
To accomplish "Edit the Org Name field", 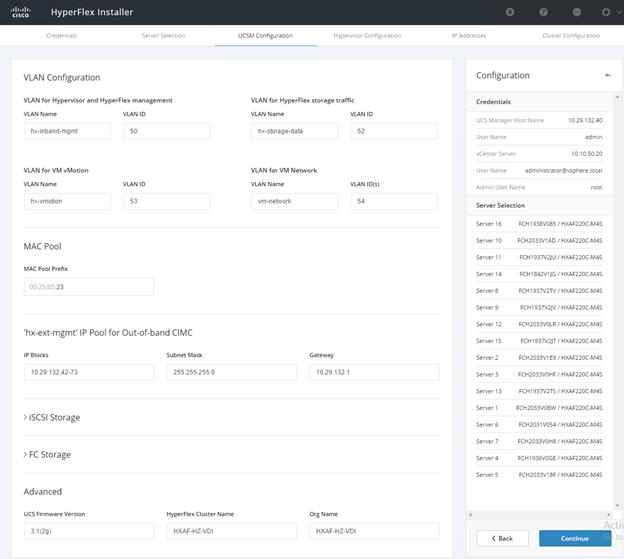I will 374,531.
